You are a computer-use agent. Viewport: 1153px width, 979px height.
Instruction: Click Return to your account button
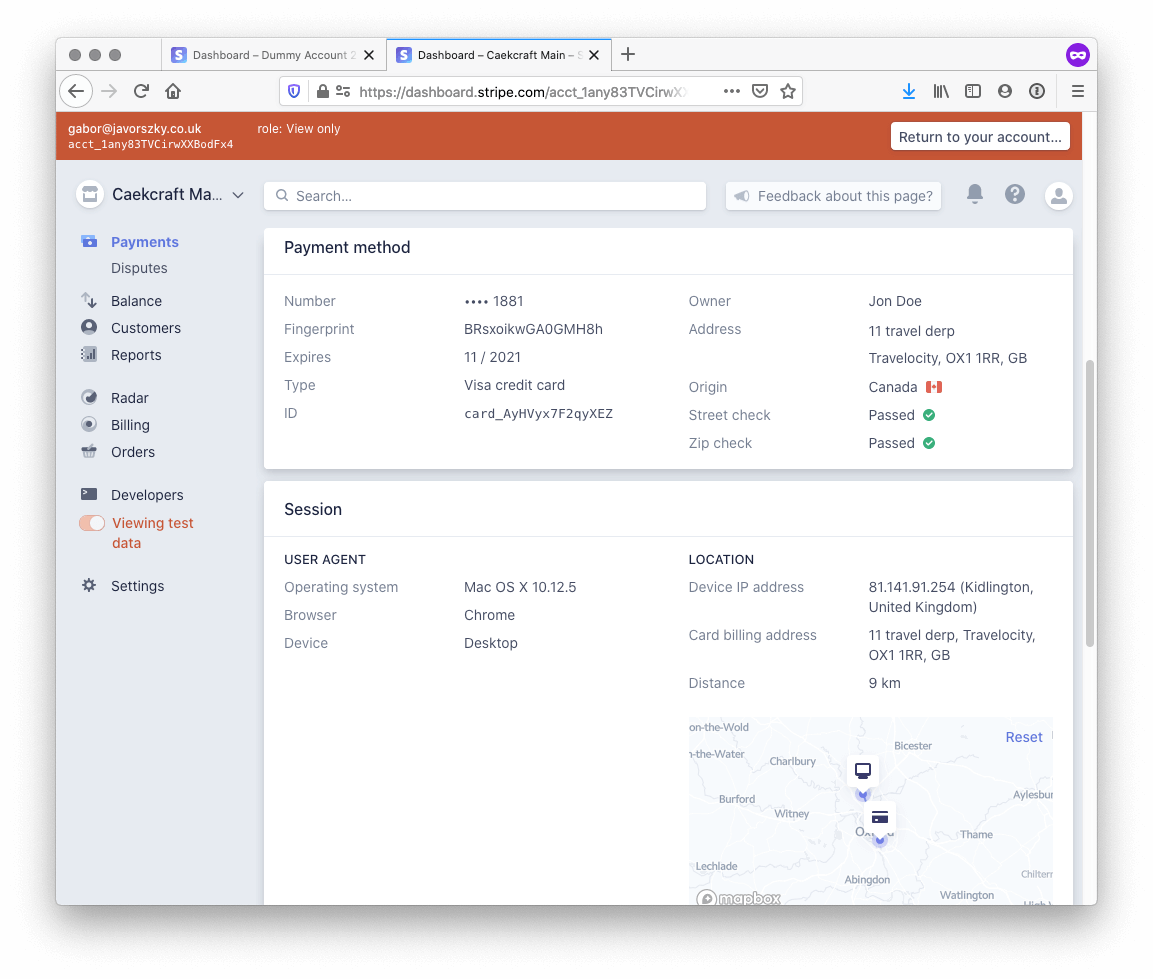click(980, 137)
